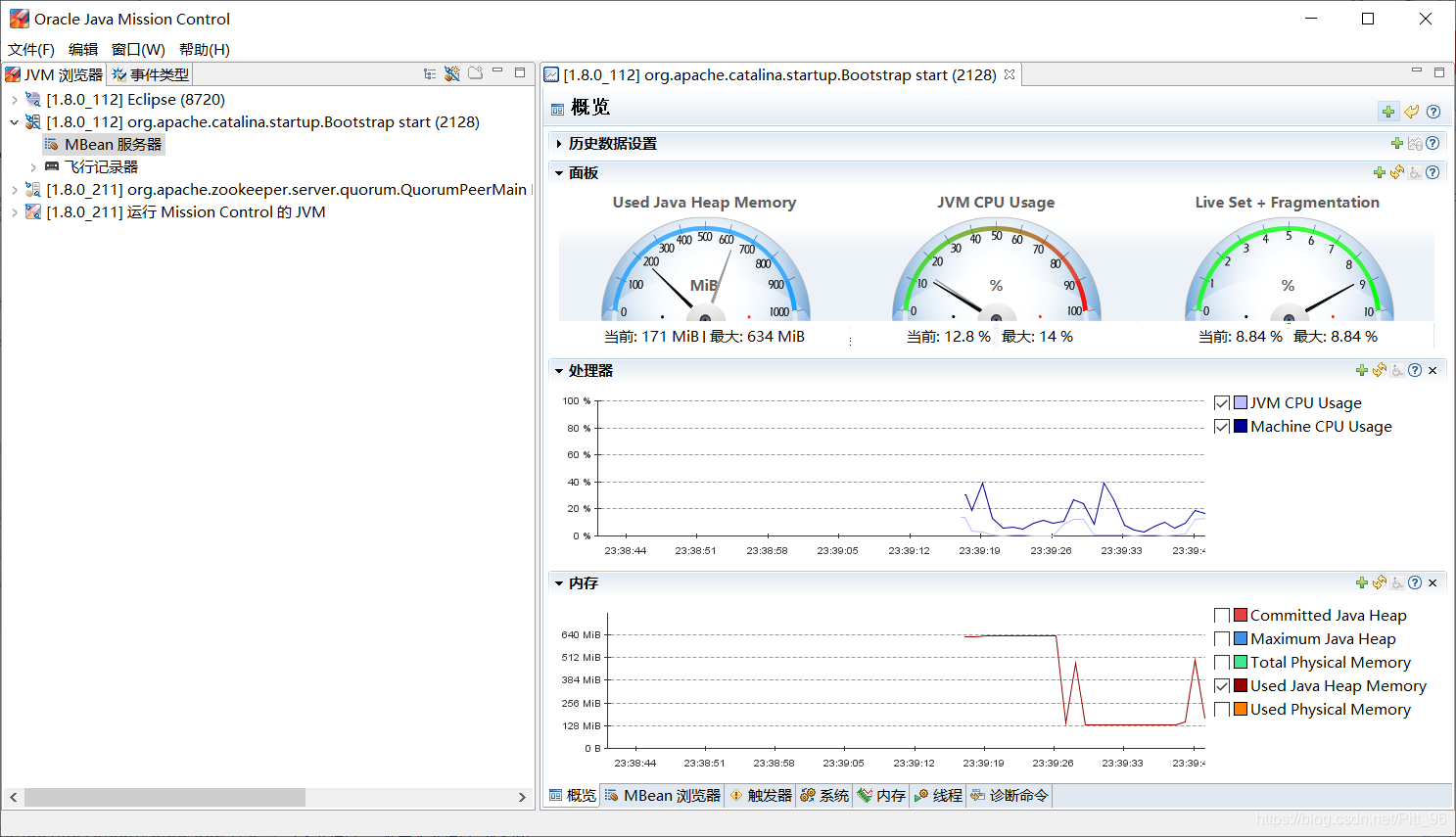This screenshot has height=837, width=1456.
Task: Toggle tree layout icon in JVM browser toolbar
Action: click(x=430, y=73)
